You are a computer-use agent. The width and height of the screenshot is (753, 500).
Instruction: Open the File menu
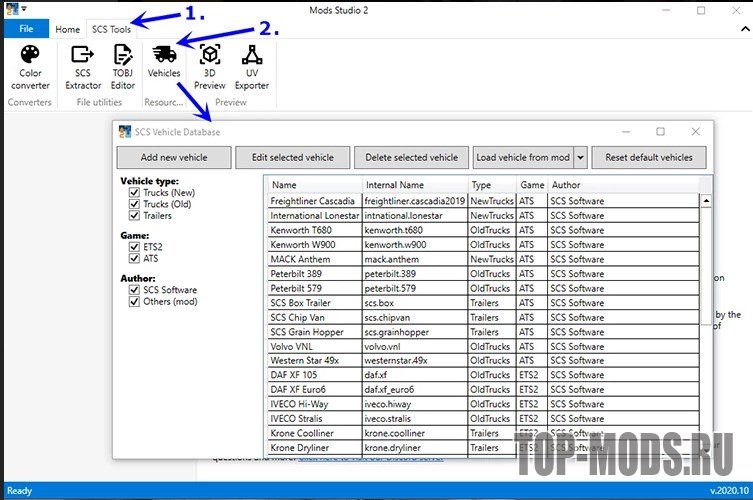(x=26, y=29)
